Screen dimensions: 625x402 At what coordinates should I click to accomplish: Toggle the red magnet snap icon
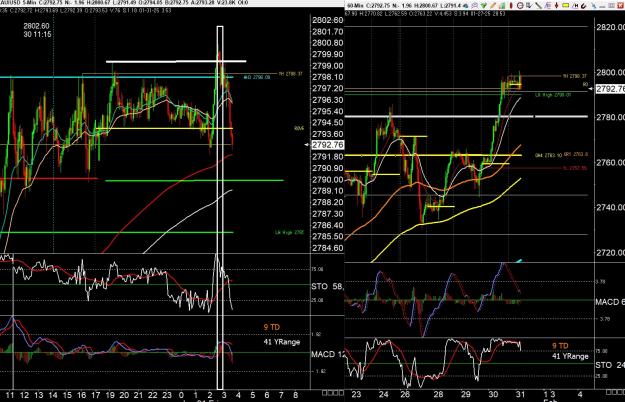click(x=584, y=6)
